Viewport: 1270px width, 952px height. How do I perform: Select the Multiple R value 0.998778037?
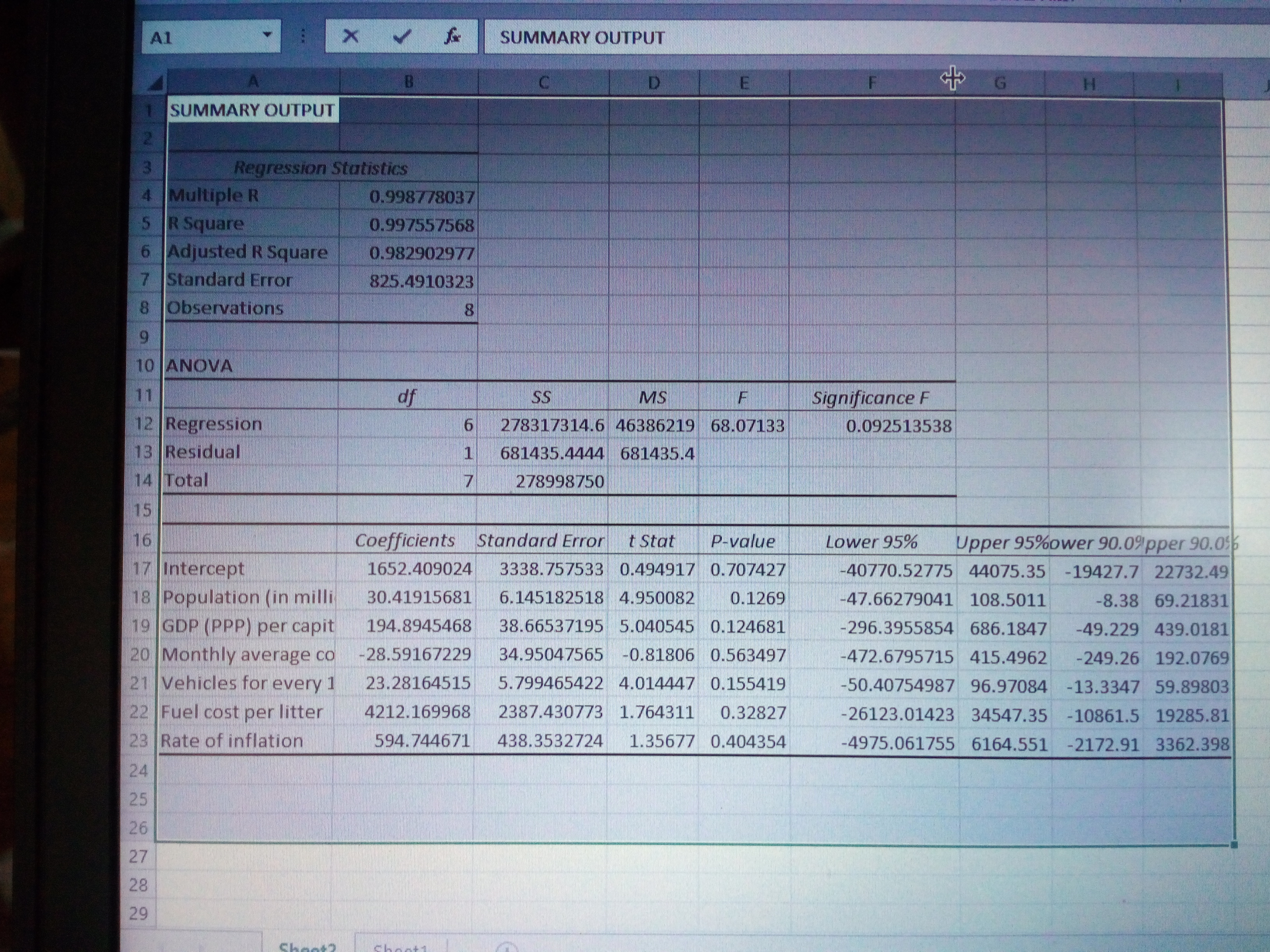[x=422, y=197]
